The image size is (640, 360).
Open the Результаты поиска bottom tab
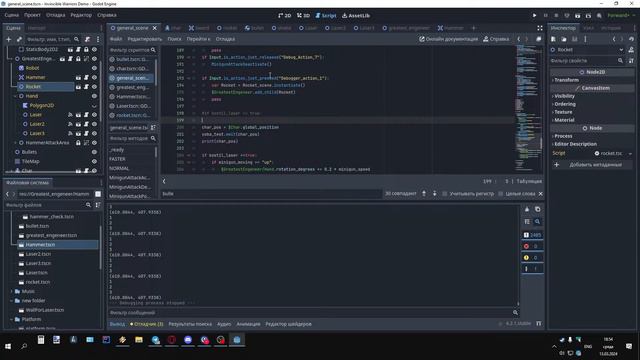[x=190, y=324]
